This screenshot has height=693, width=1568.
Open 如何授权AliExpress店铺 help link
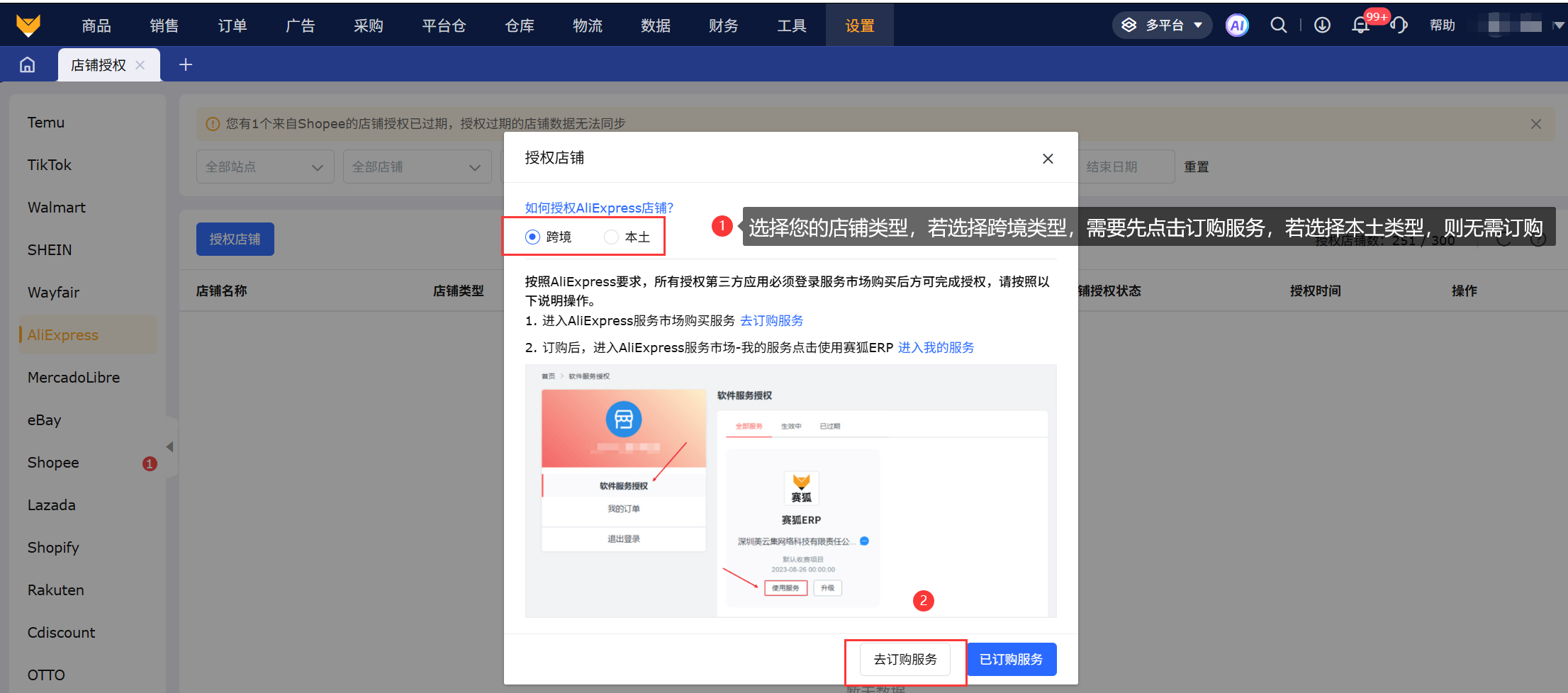pyautogui.click(x=599, y=208)
